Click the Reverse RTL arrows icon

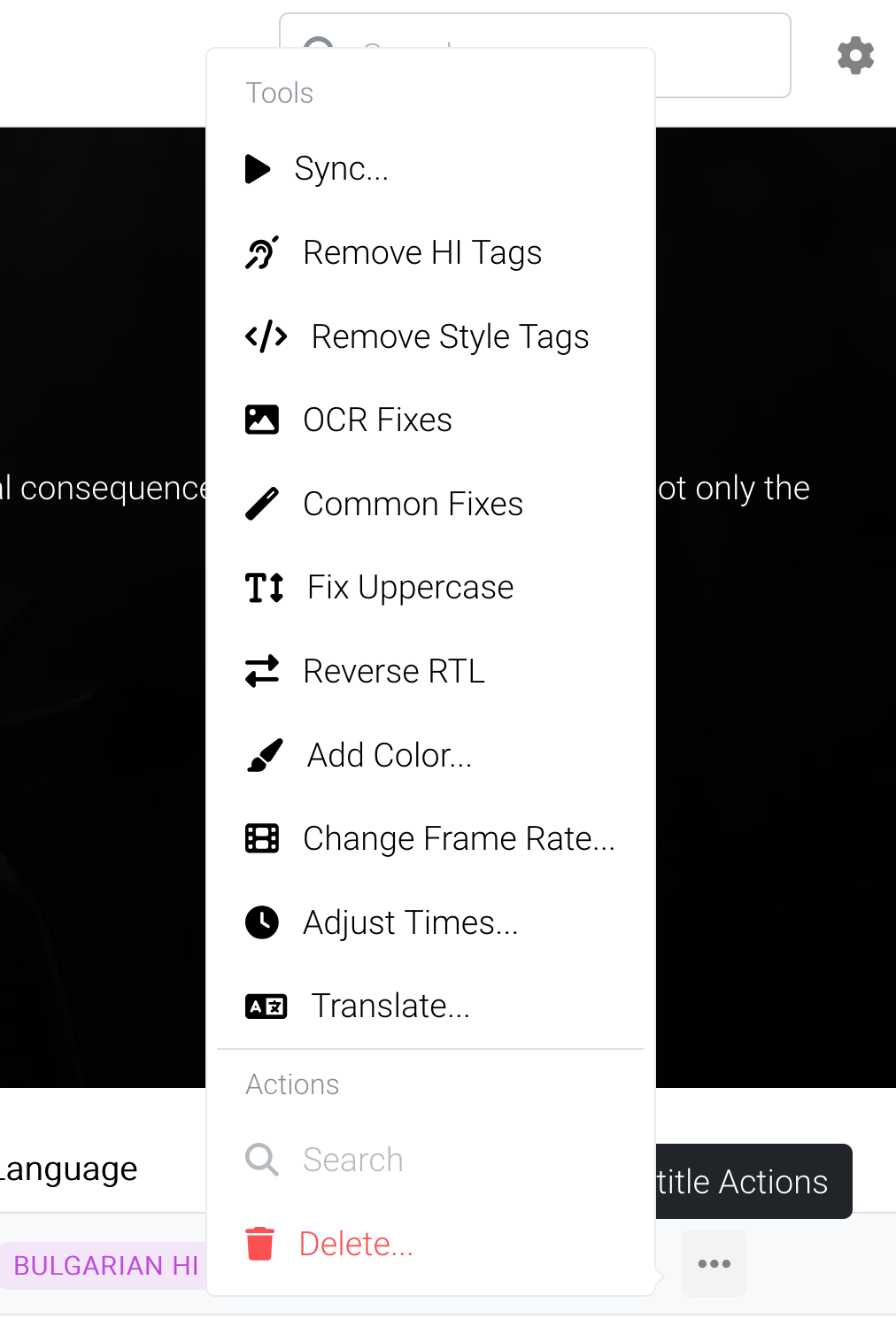(x=262, y=670)
